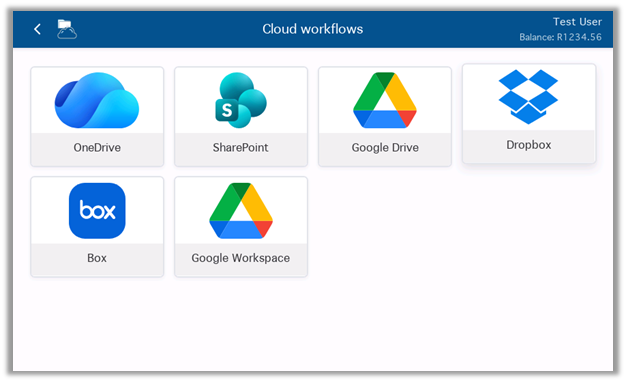The height and width of the screenshot is (382, 626).
Task: Click the Dropbox label
Action: tap(529, 145)
